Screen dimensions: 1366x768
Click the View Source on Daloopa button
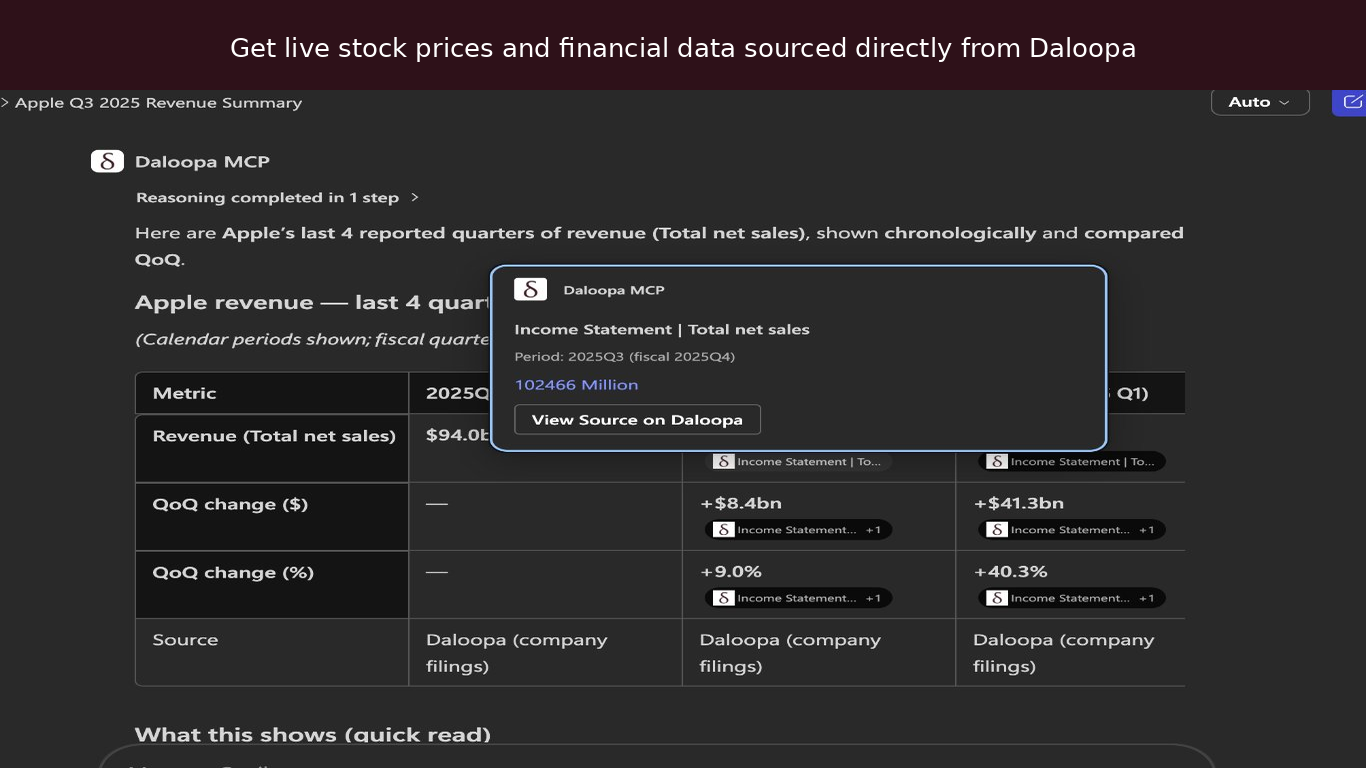pos(637,420)
